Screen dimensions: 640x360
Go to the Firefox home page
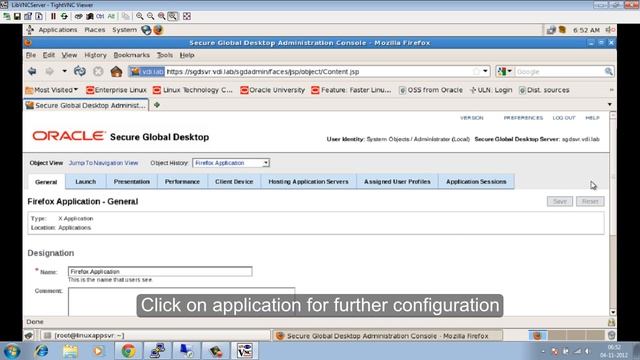click(x=116, y=71)
